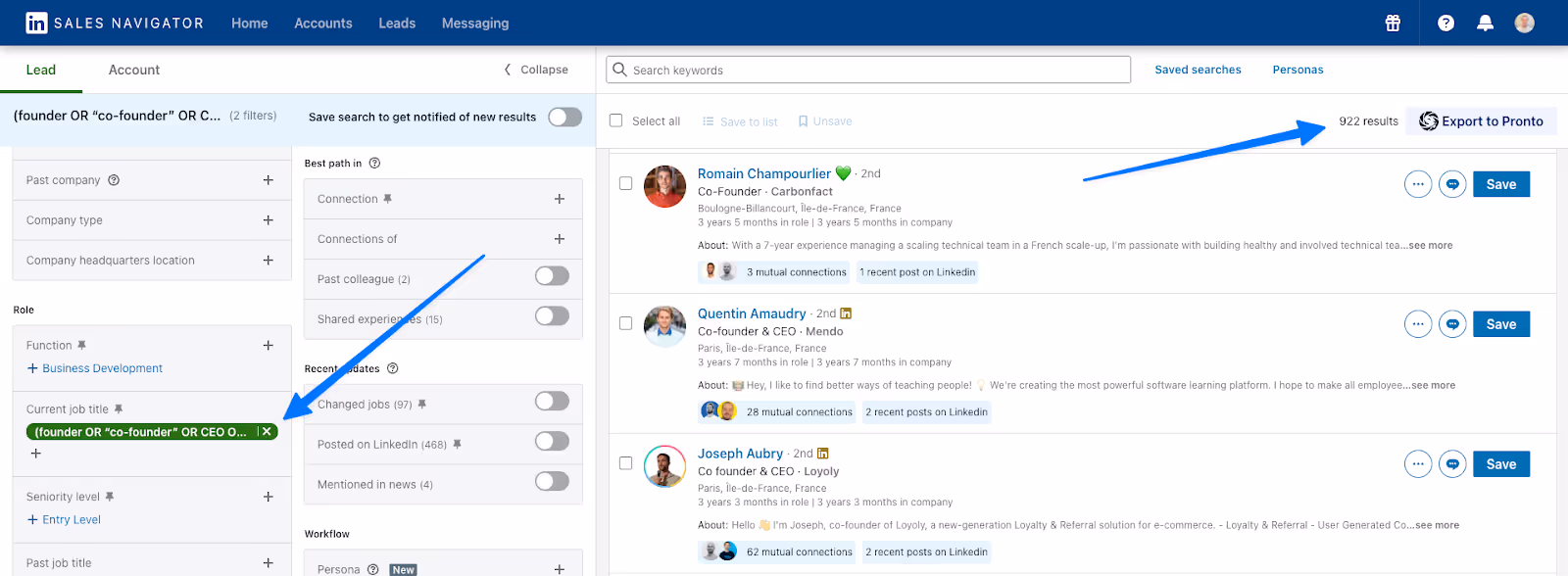The height and width of the screenshot is (576, 1568).
Task: Expand the Seniority level filter
Action: point(269,497)
